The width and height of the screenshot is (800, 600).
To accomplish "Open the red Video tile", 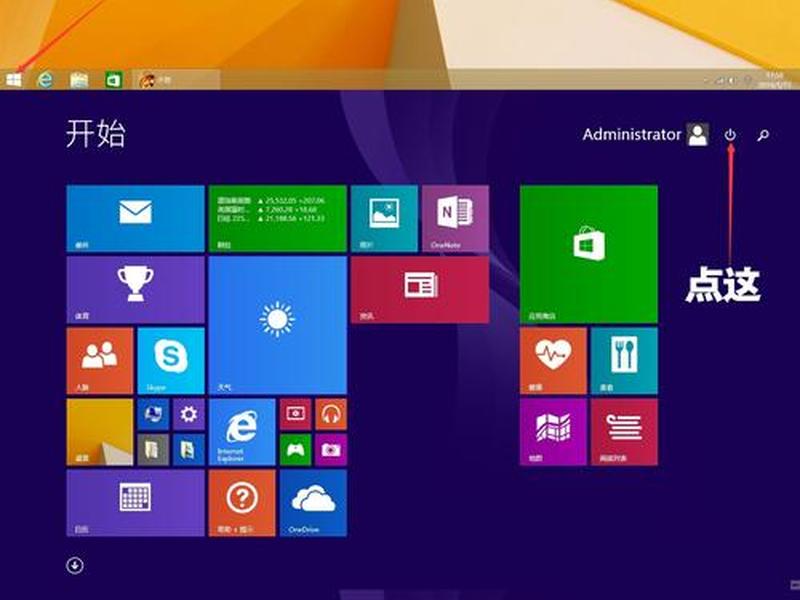I will (295, 414).
